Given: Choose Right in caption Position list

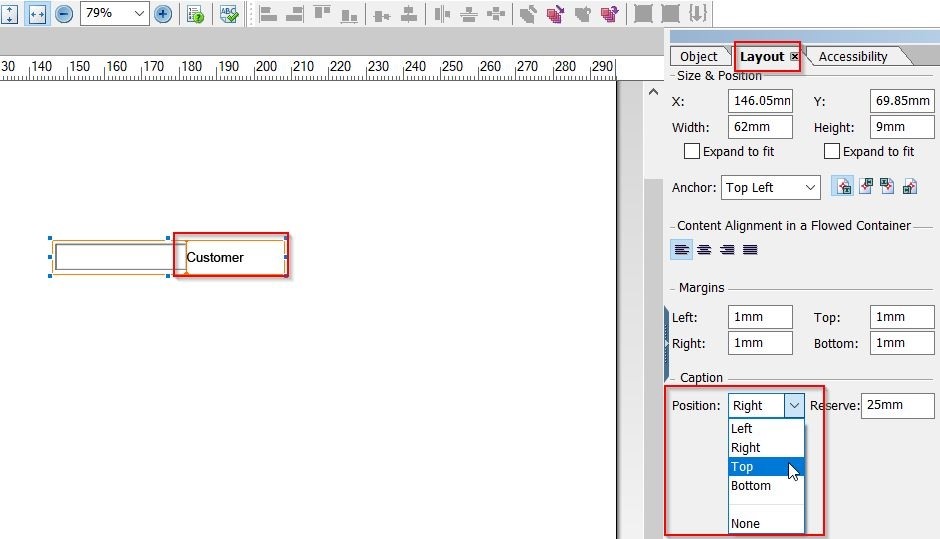Looking at the screenshot, I should point(766,448).
